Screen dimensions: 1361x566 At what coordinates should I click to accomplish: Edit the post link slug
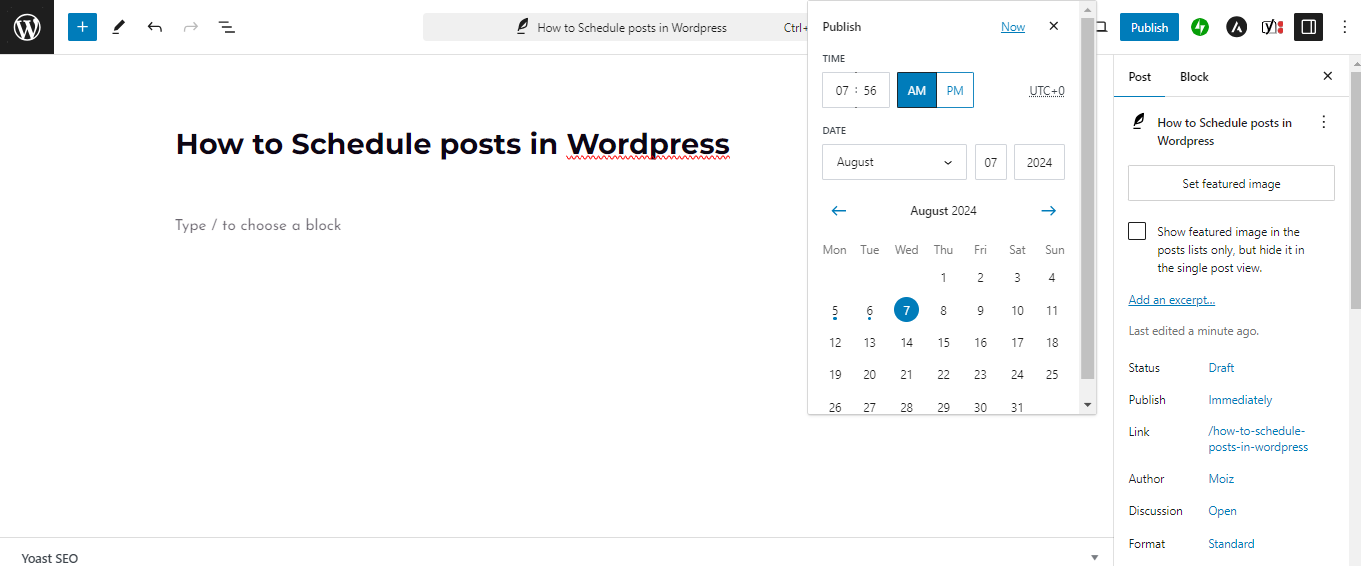point(1258,439)
